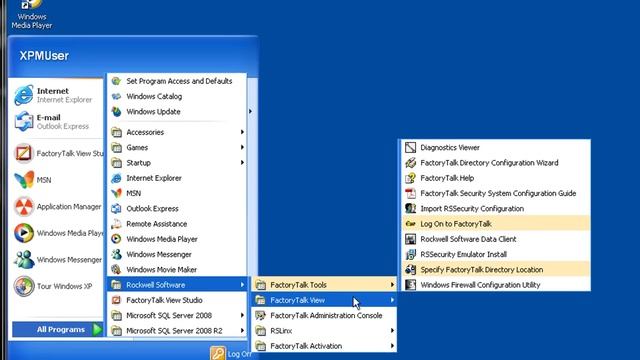Expand the FactoryTalk Tools submenu arrow

click(x=392, y=285)
